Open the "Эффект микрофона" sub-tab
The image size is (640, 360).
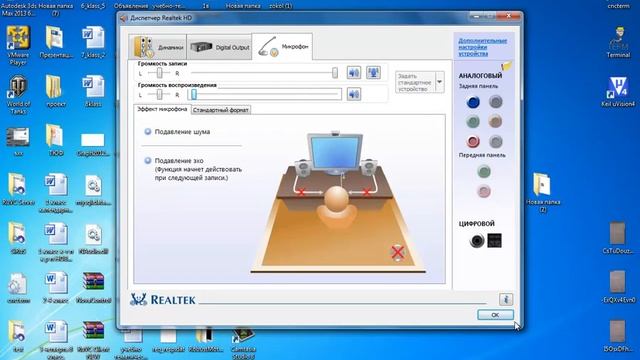click(162, 109)
